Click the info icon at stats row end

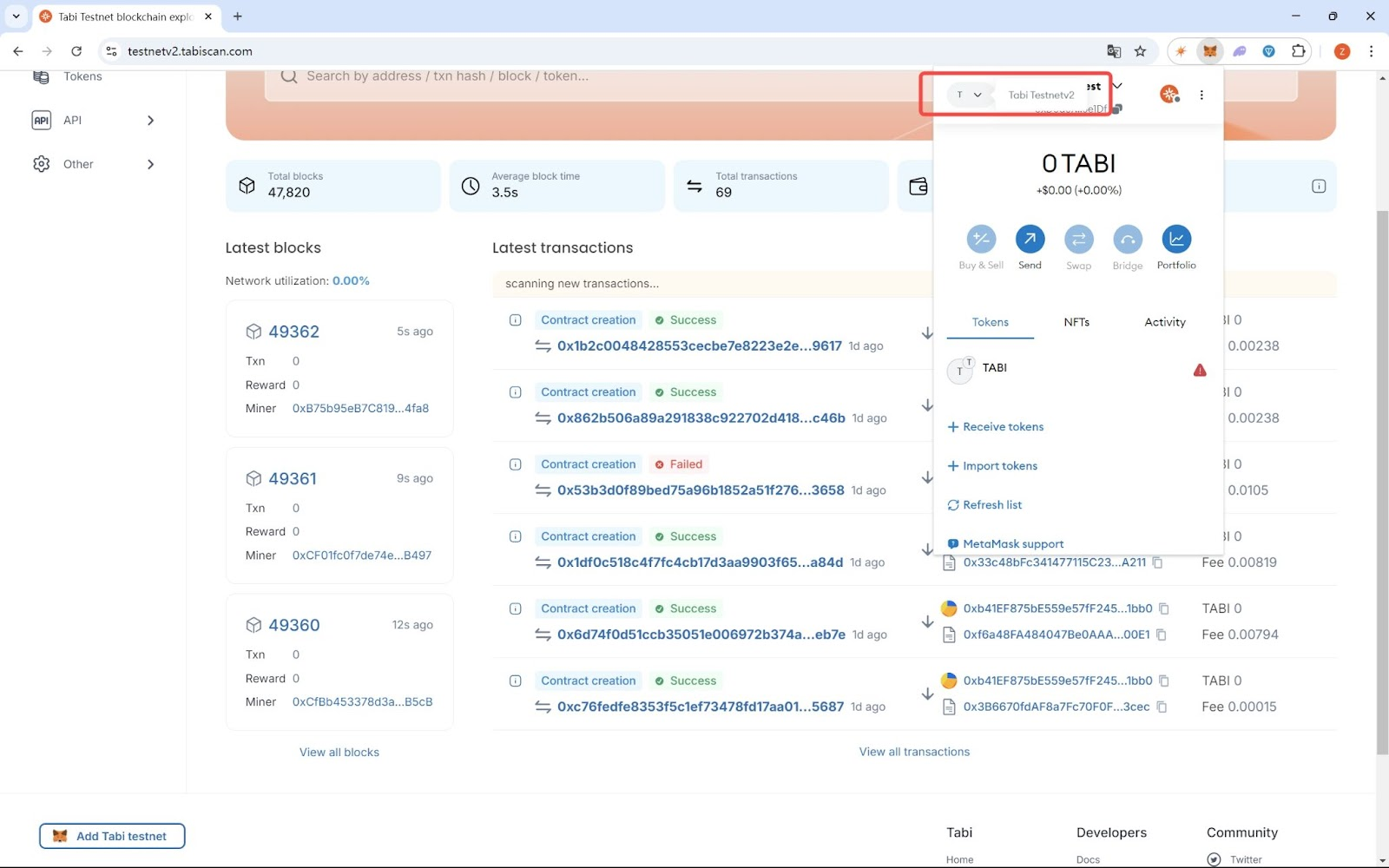[x=1319, y=186]
